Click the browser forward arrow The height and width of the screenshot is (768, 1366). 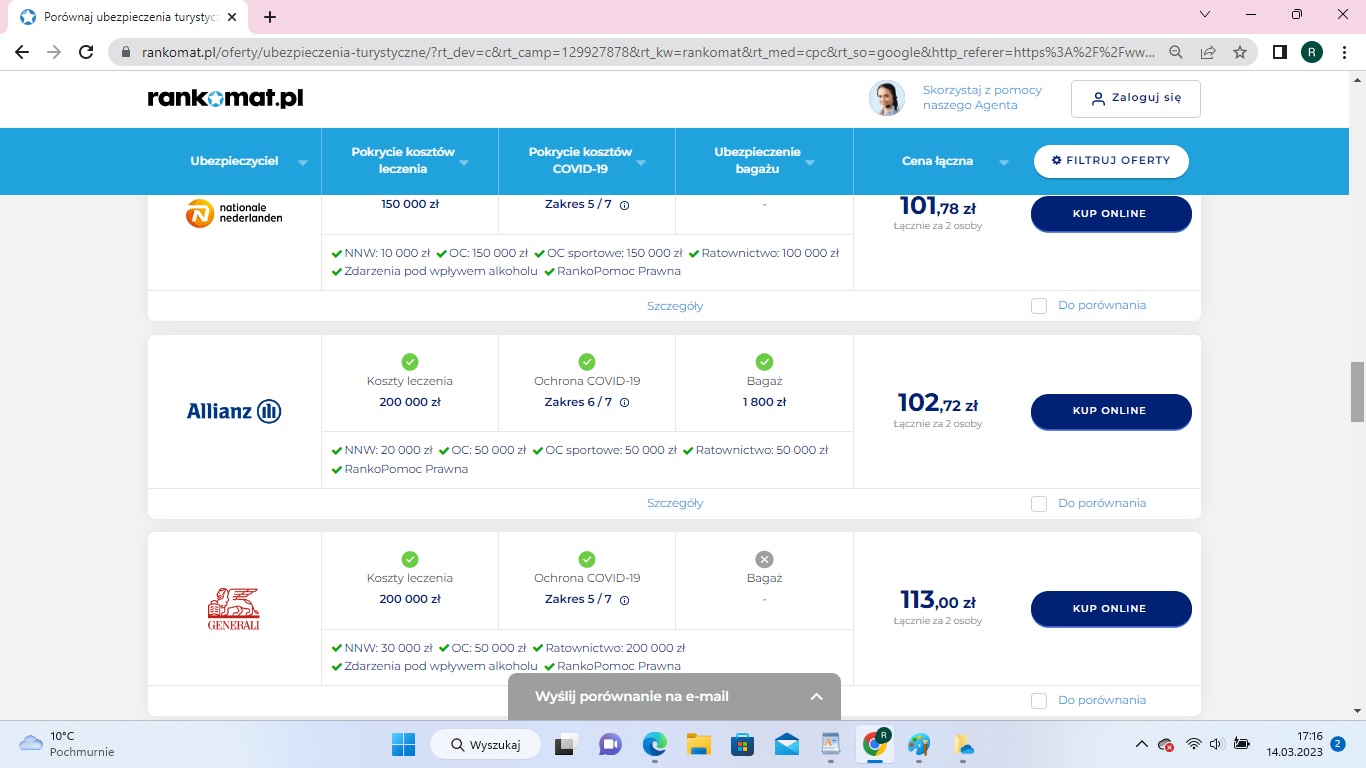[x=54, y=52]
